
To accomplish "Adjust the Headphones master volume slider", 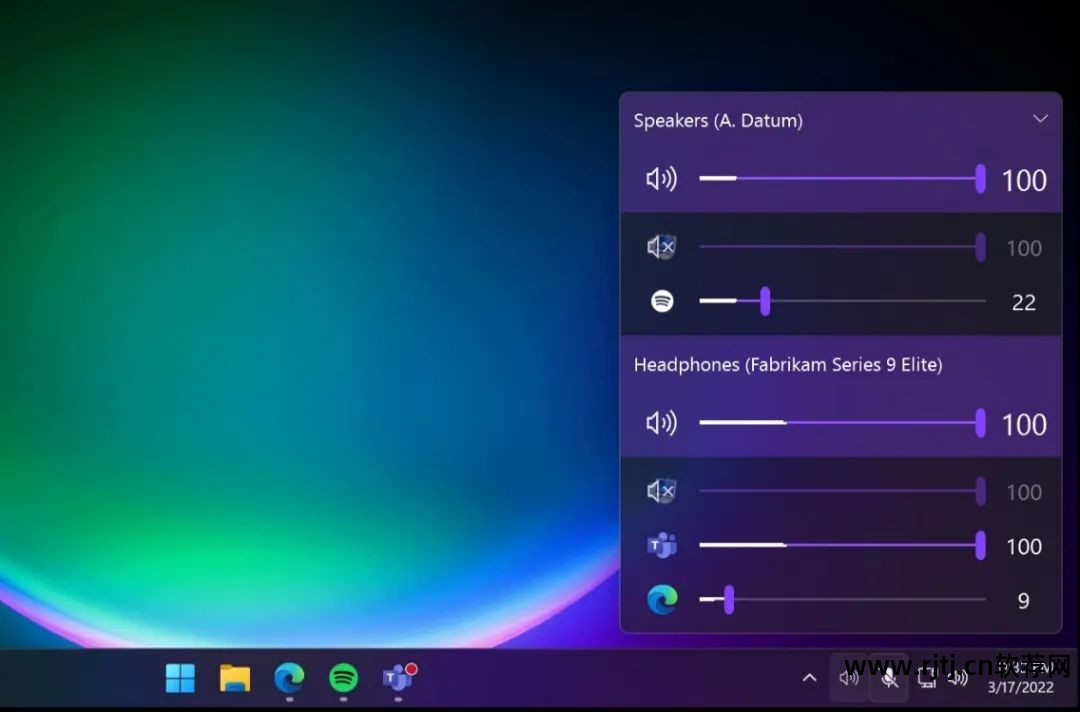I will (x=842, y=423).
